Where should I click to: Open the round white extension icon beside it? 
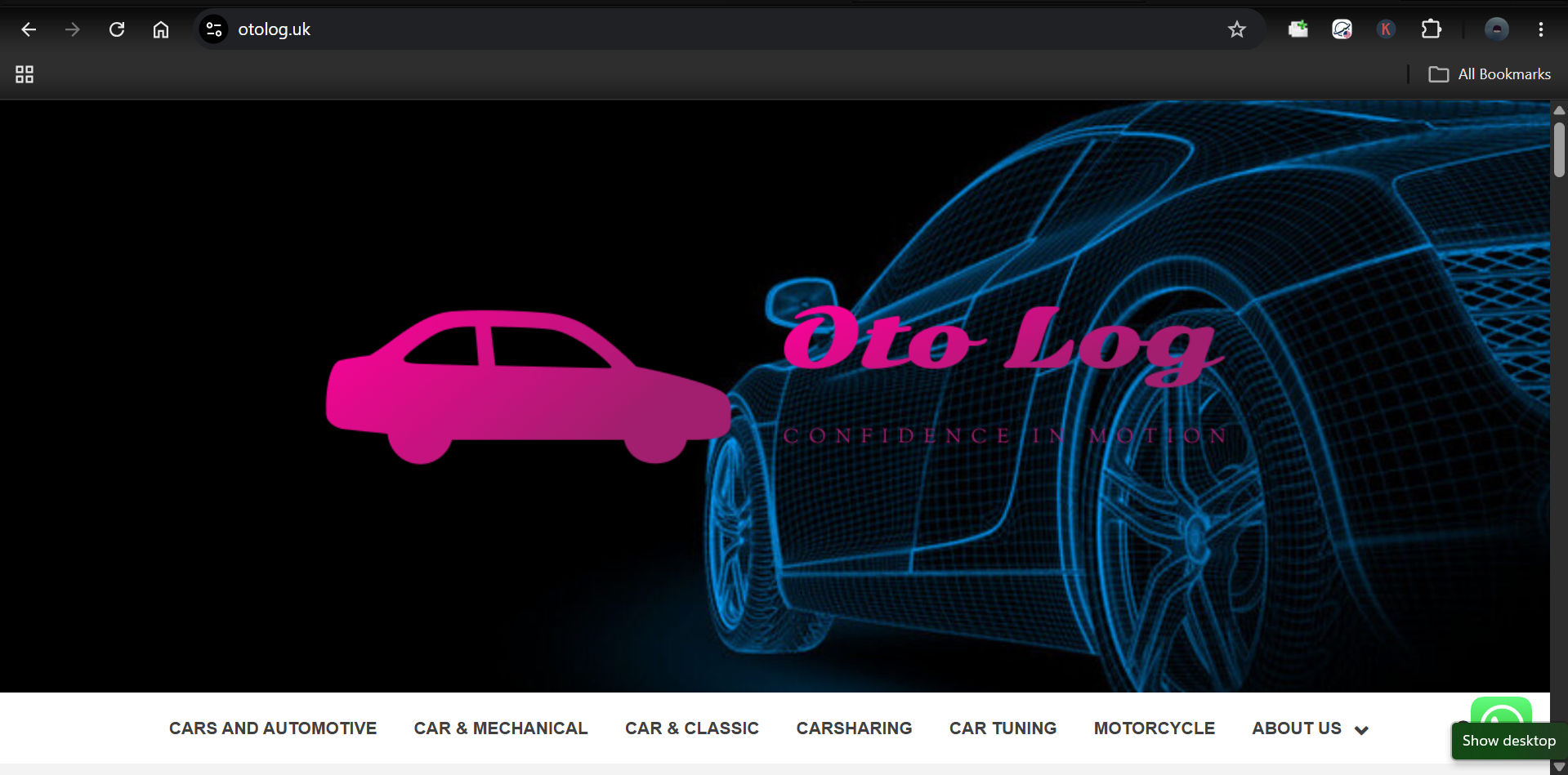pyautogui.click(x=1342, y=29)
